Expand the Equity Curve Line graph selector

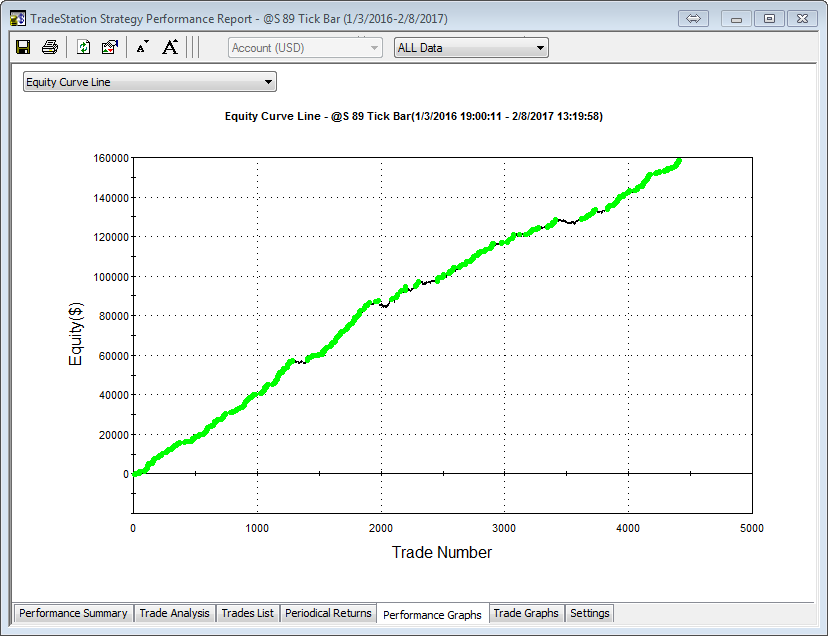click(x=149, y=82)
